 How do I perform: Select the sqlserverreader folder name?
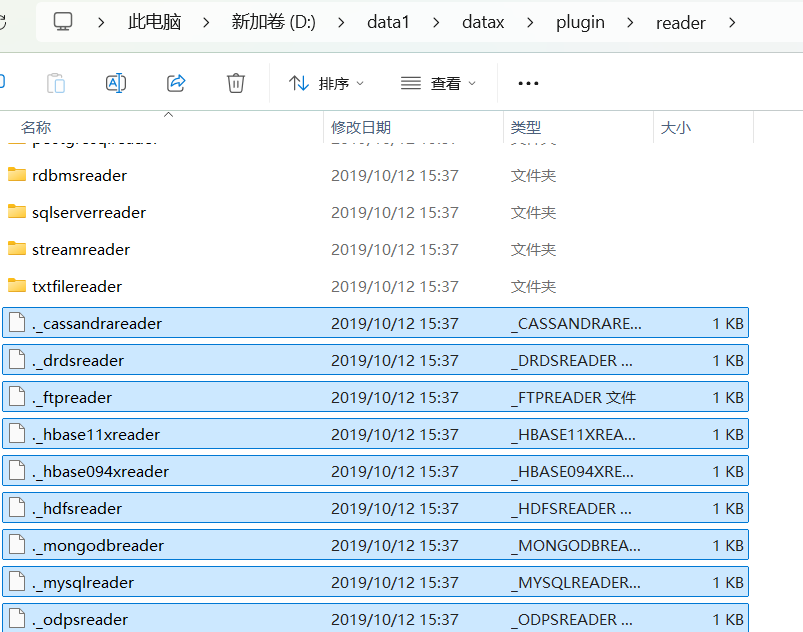(89, 213)
